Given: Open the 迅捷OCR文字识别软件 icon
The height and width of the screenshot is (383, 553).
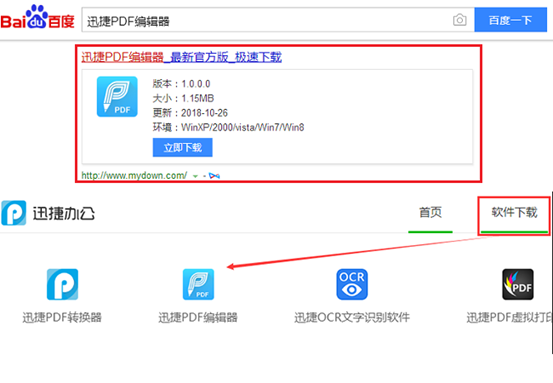Looking at the screenshot, I should [352, 284].
